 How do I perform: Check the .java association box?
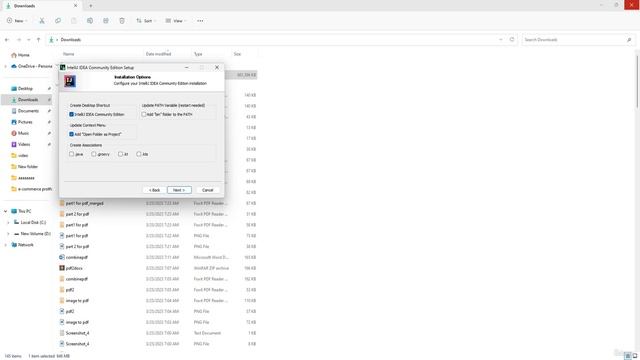coord(71,154)
